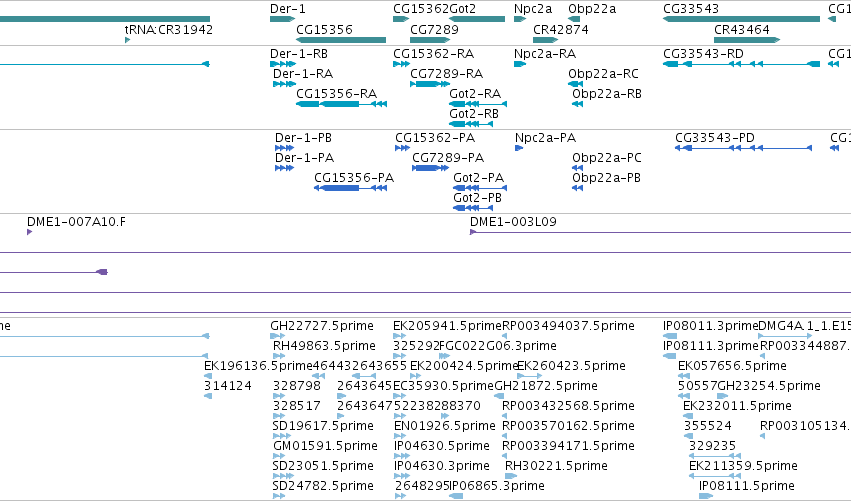Screen dimensions: 851x501
Task: Select the Der-1 gene label
Action: click(288, 9)
